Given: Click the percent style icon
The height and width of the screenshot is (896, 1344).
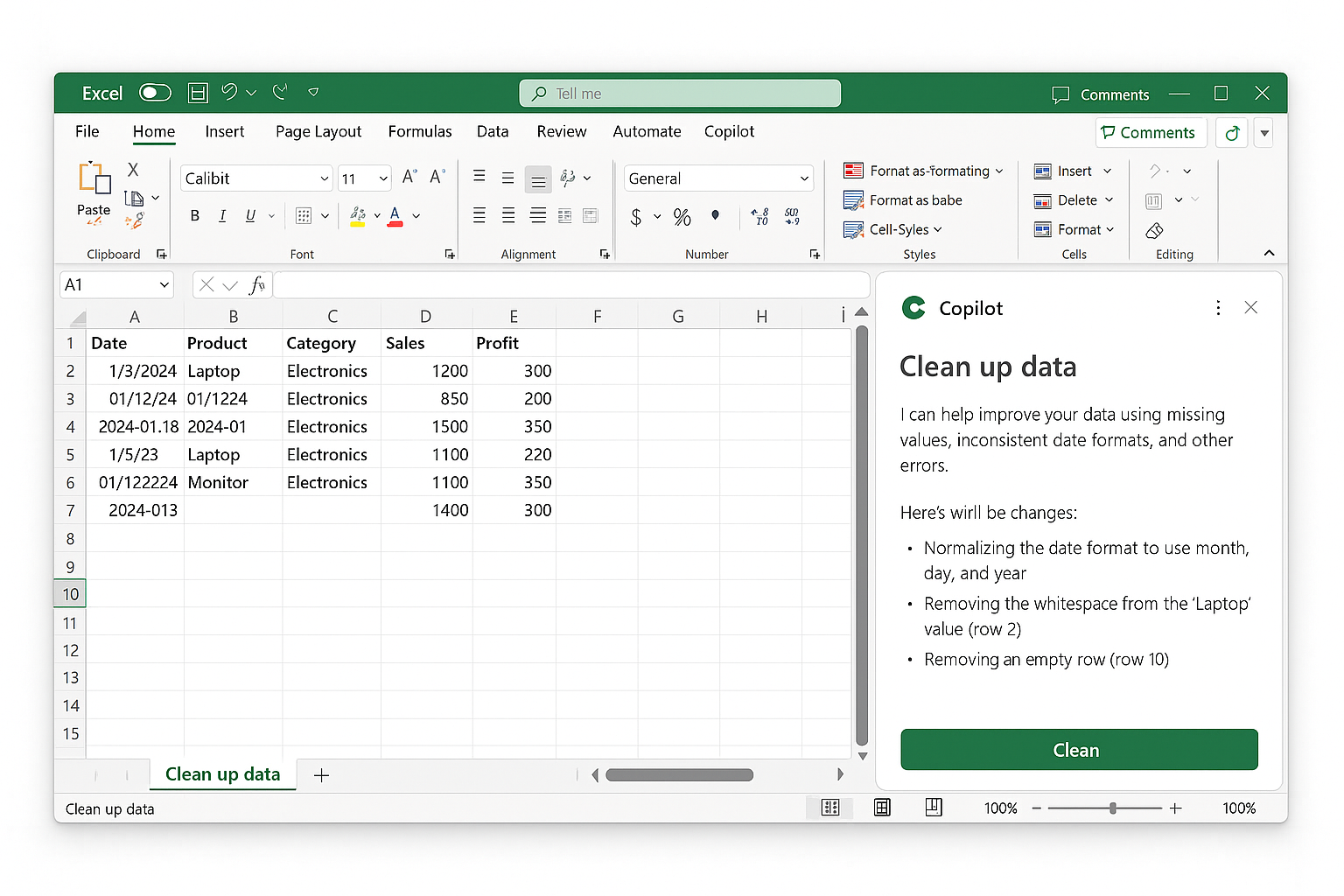Looking at the screenshot, I should (682, 217).
